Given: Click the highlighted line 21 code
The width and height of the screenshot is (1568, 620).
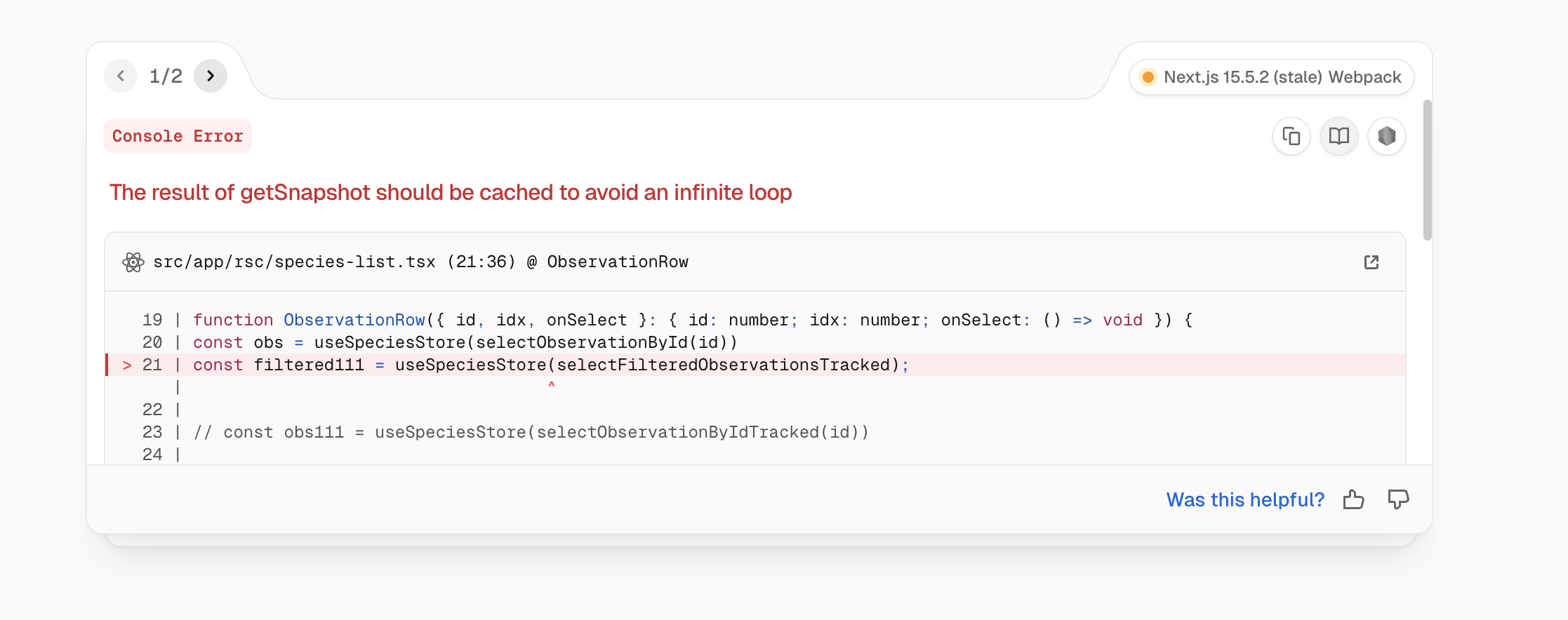Looking at the screenshot, I should [x=551, y=365].
